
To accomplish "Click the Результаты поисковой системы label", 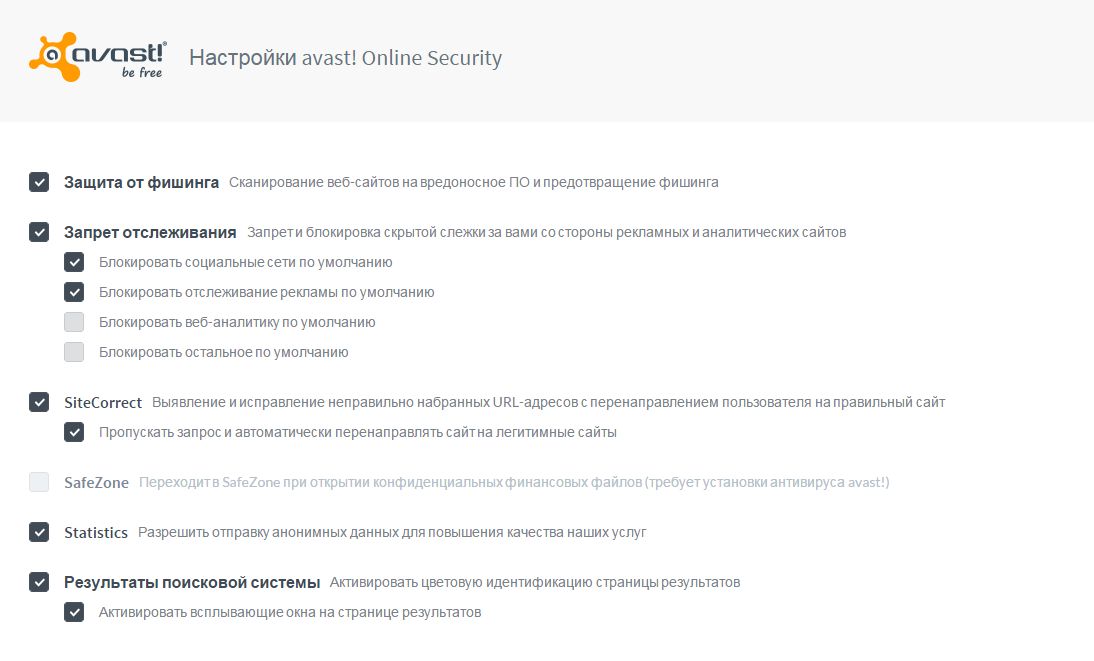I will tap(192, 582).
